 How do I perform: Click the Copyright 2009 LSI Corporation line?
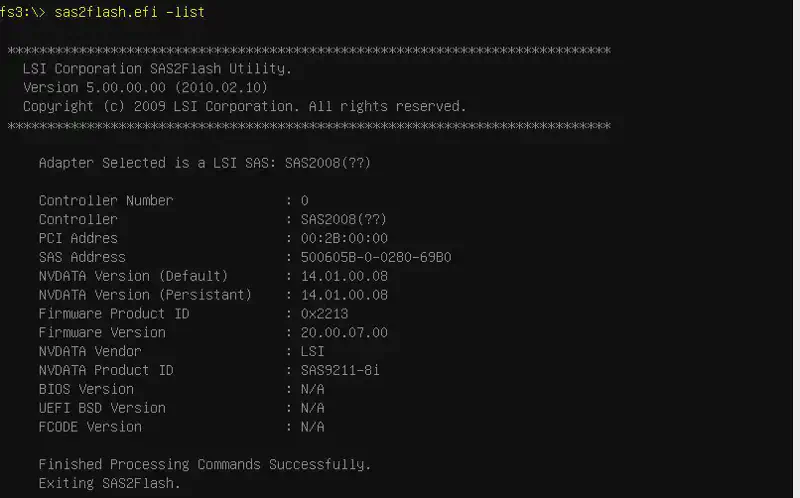coord(244,106)
